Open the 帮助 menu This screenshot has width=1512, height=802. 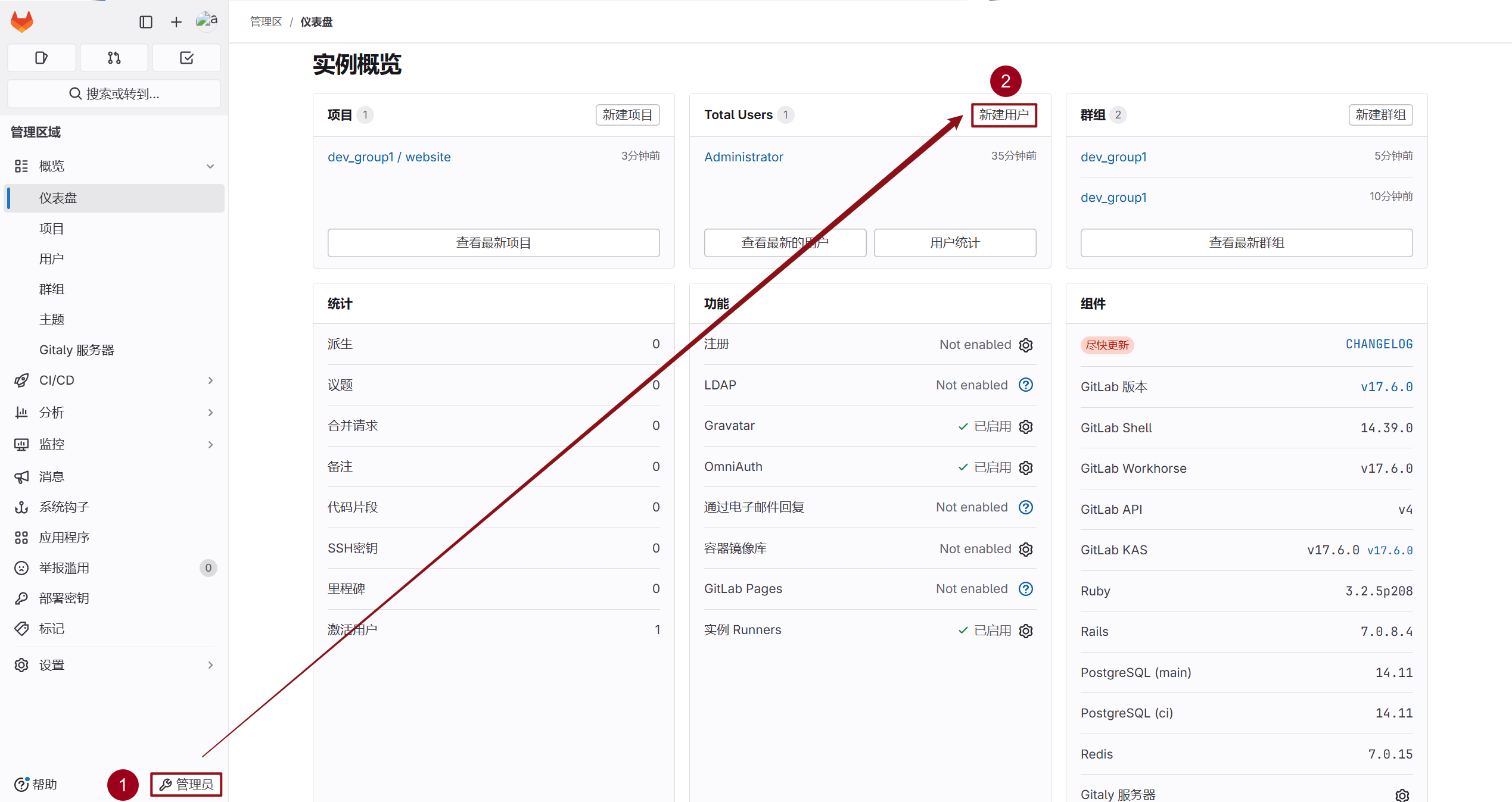point(36,785)
